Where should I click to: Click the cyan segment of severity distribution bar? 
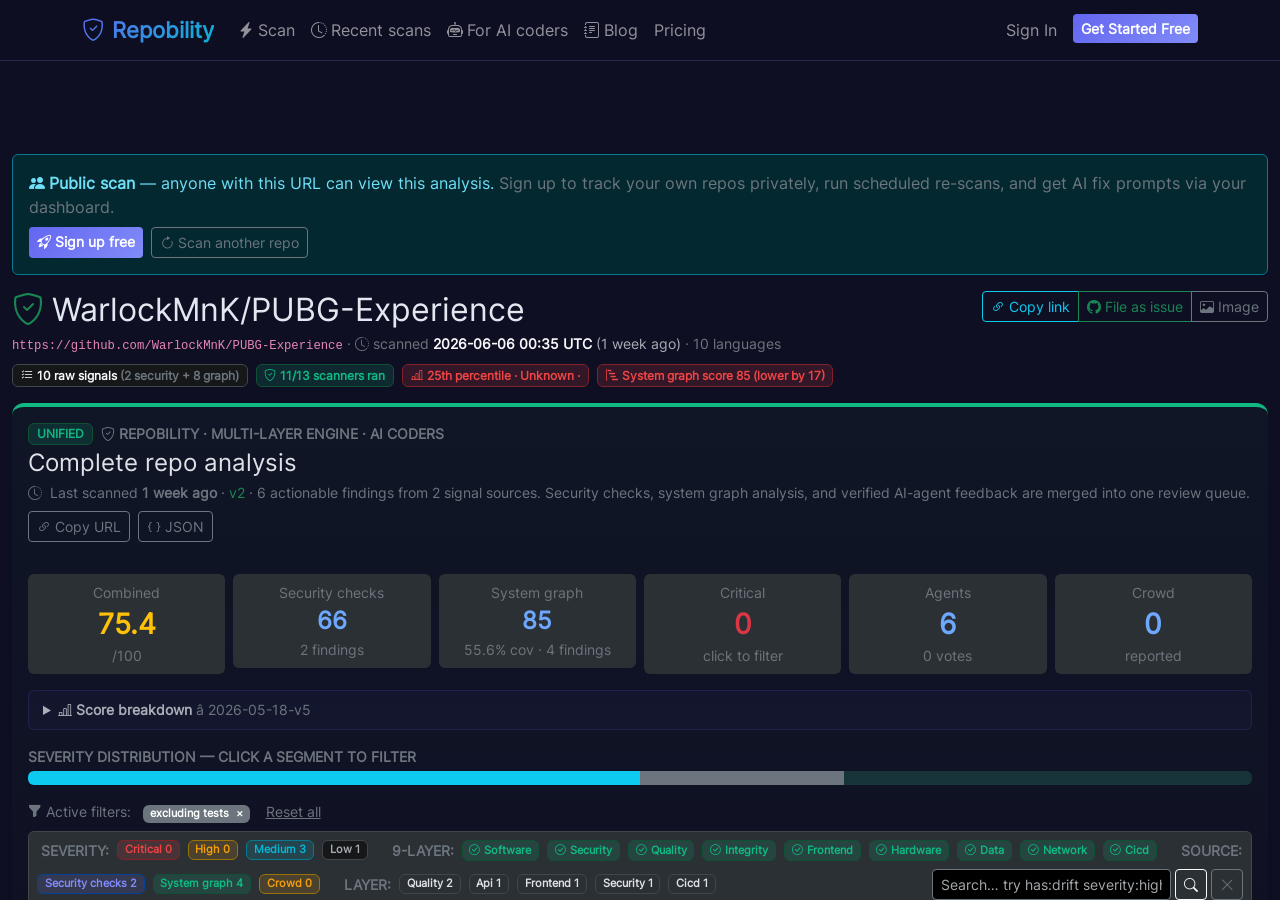(x=334, y=778)
